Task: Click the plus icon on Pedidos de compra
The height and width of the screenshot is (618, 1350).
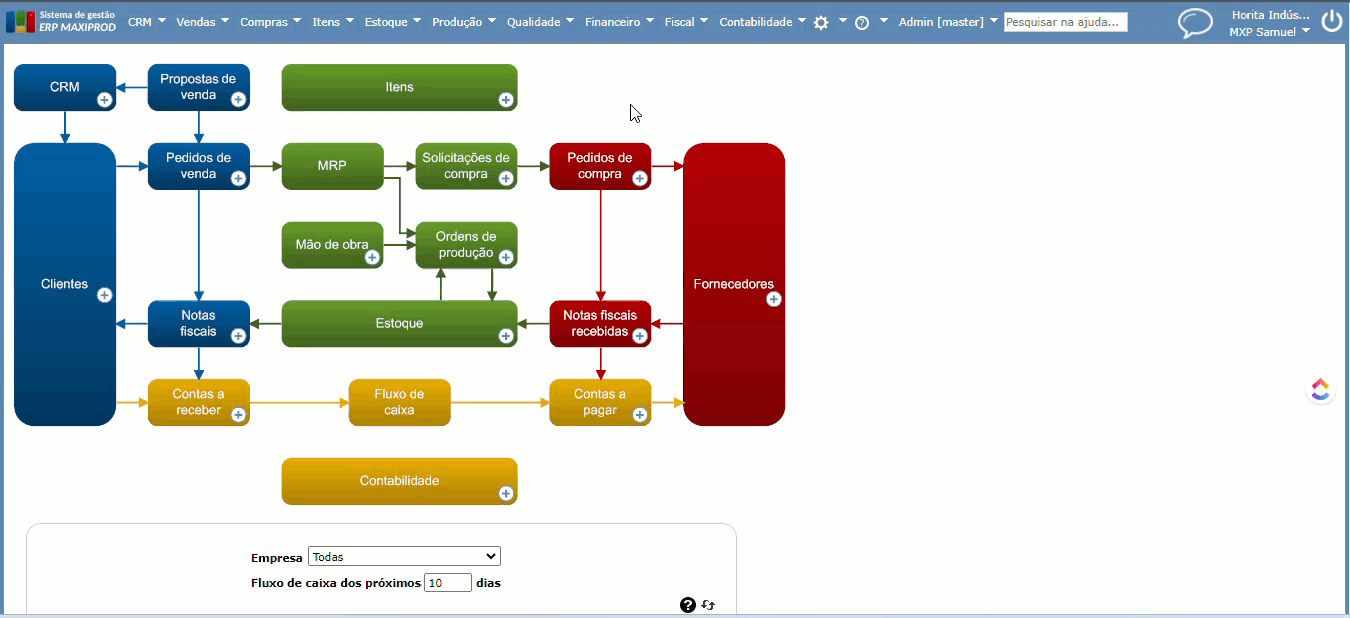Action: tap(639, 178)
